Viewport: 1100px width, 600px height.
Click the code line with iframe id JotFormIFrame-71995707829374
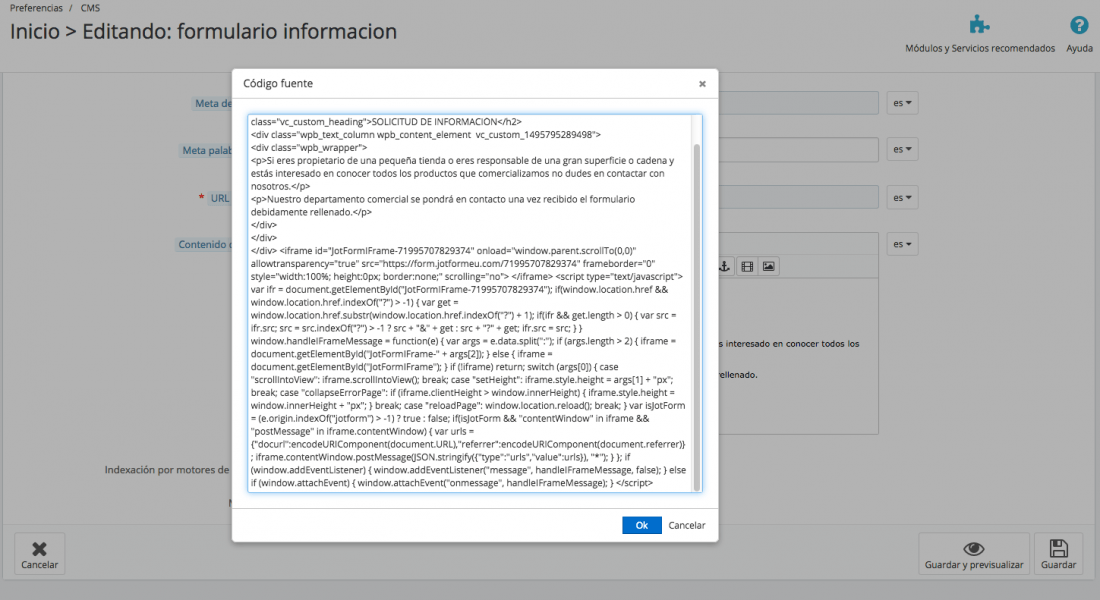tap(443, 251)
